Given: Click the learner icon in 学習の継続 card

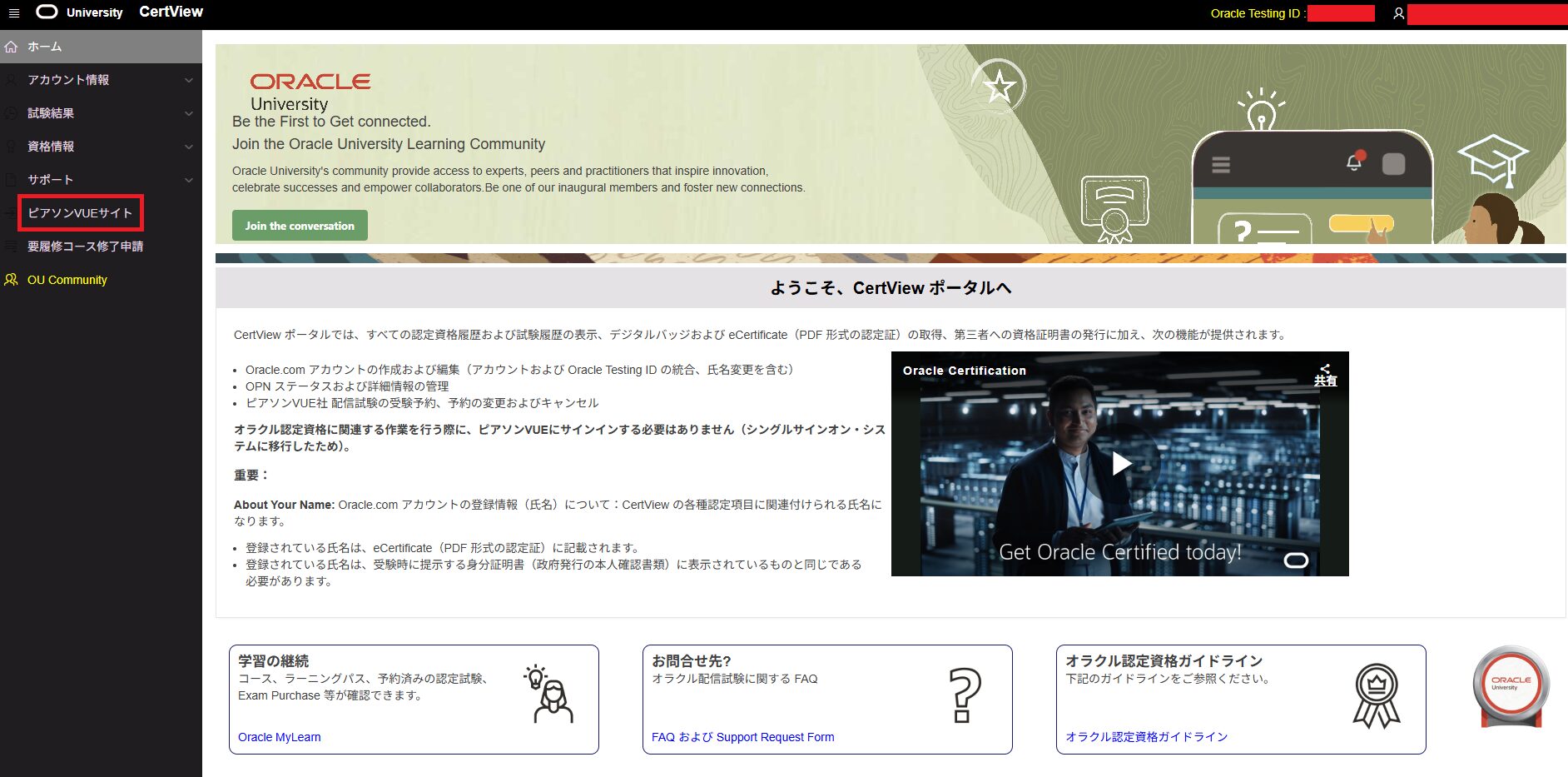Looking at the screenshot, I should (548, 694).
